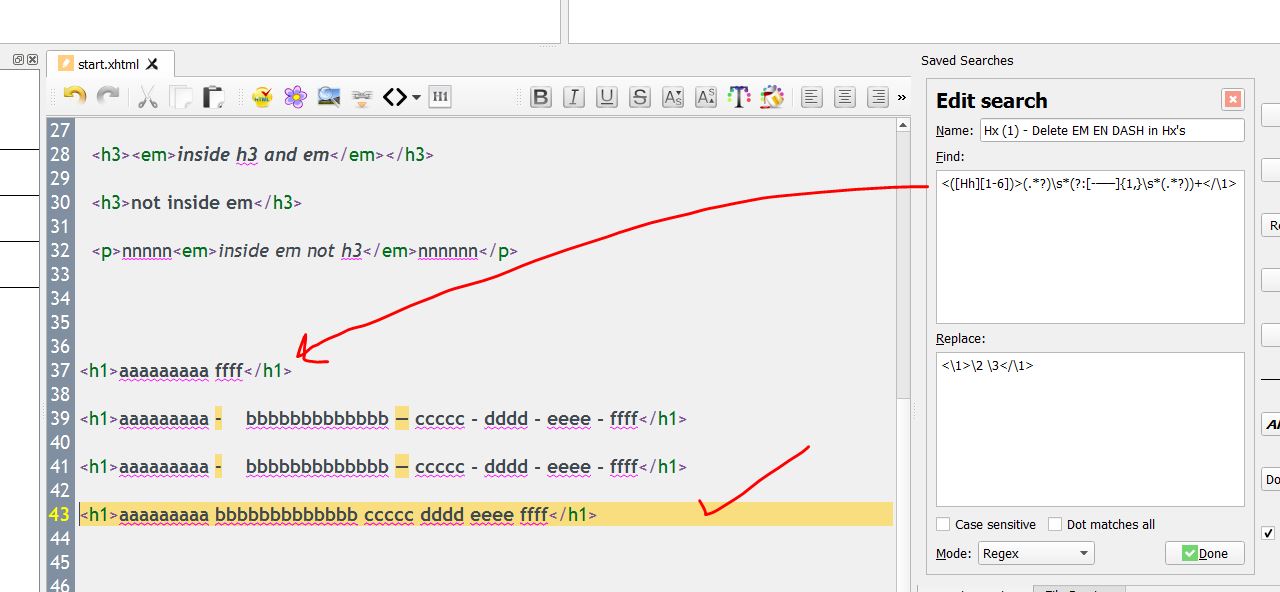The image size is (1280, 592).
Task: Insert an image via toolbar icon
Action: (x=328, y=97)
